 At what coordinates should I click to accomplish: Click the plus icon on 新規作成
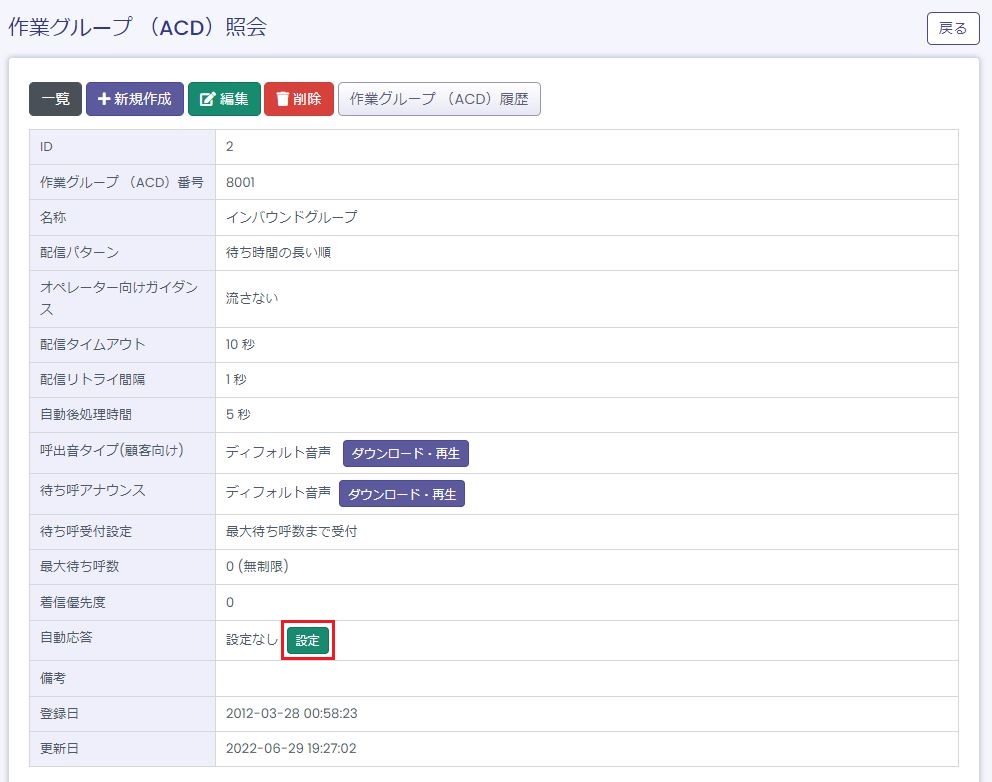pos(103,99)
